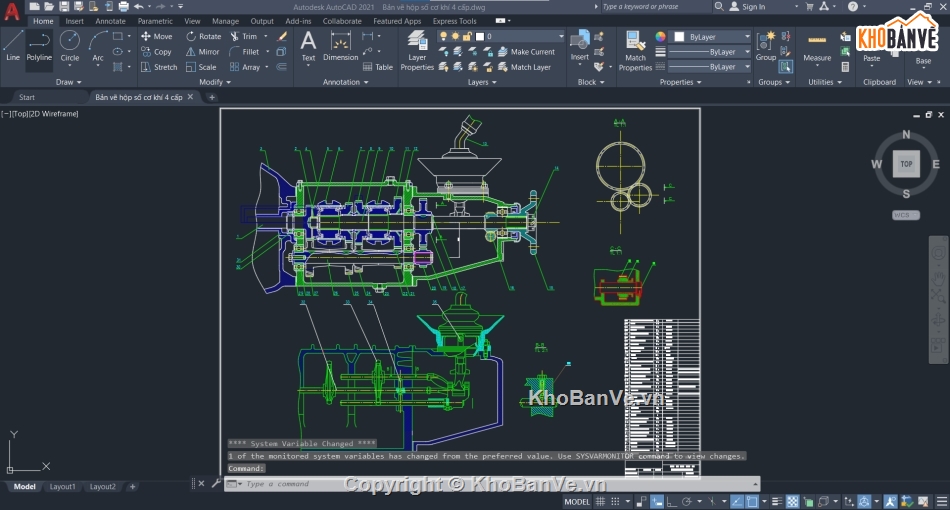Viewport: 950px width, 510px height.
Task: Toggle Dynamic Input in status bar
Action: point(657,502)
